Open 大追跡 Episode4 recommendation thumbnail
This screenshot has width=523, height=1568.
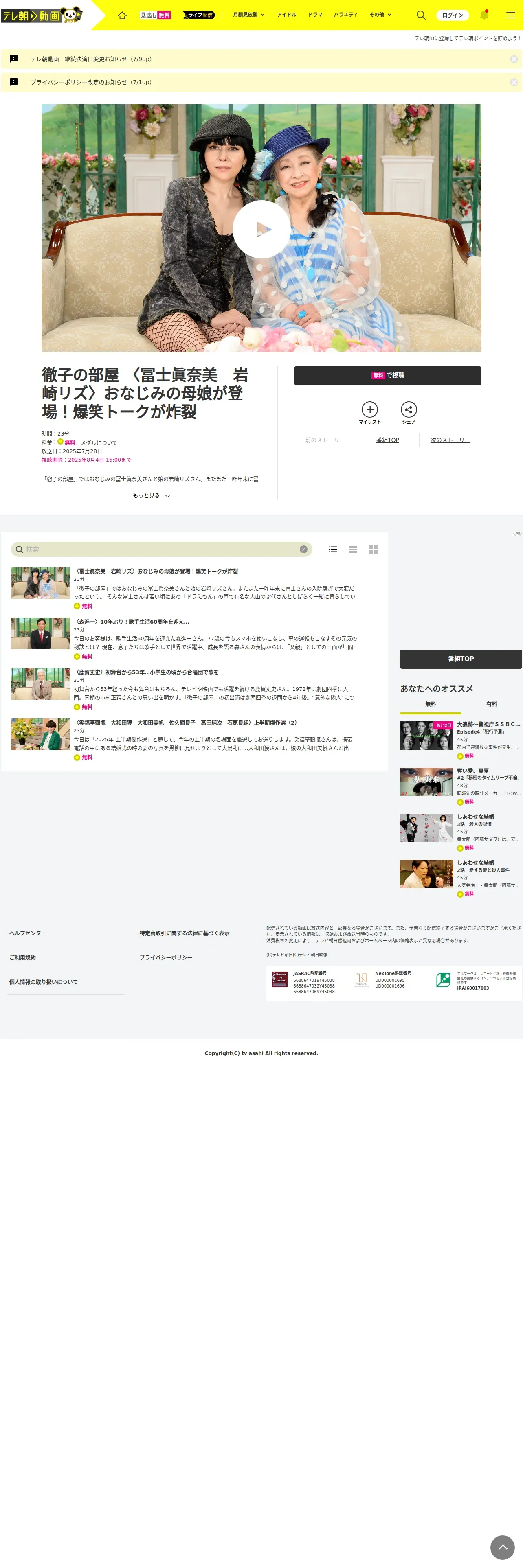click(x=426, y=735)
